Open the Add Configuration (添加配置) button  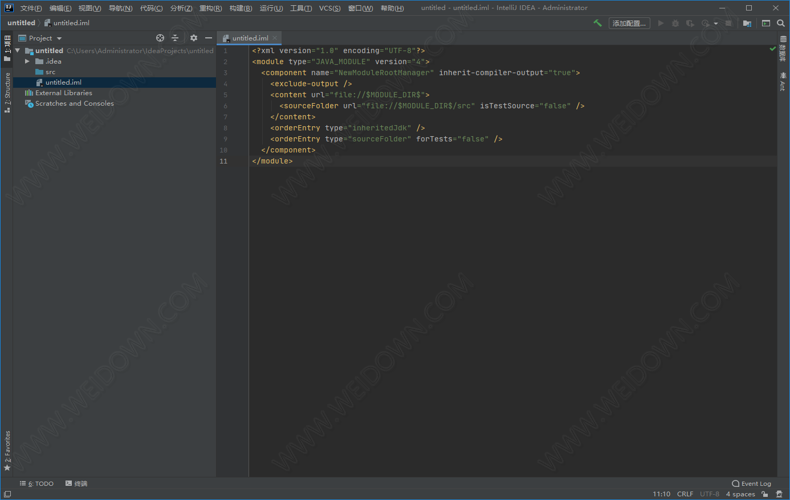tap(629, 23)
